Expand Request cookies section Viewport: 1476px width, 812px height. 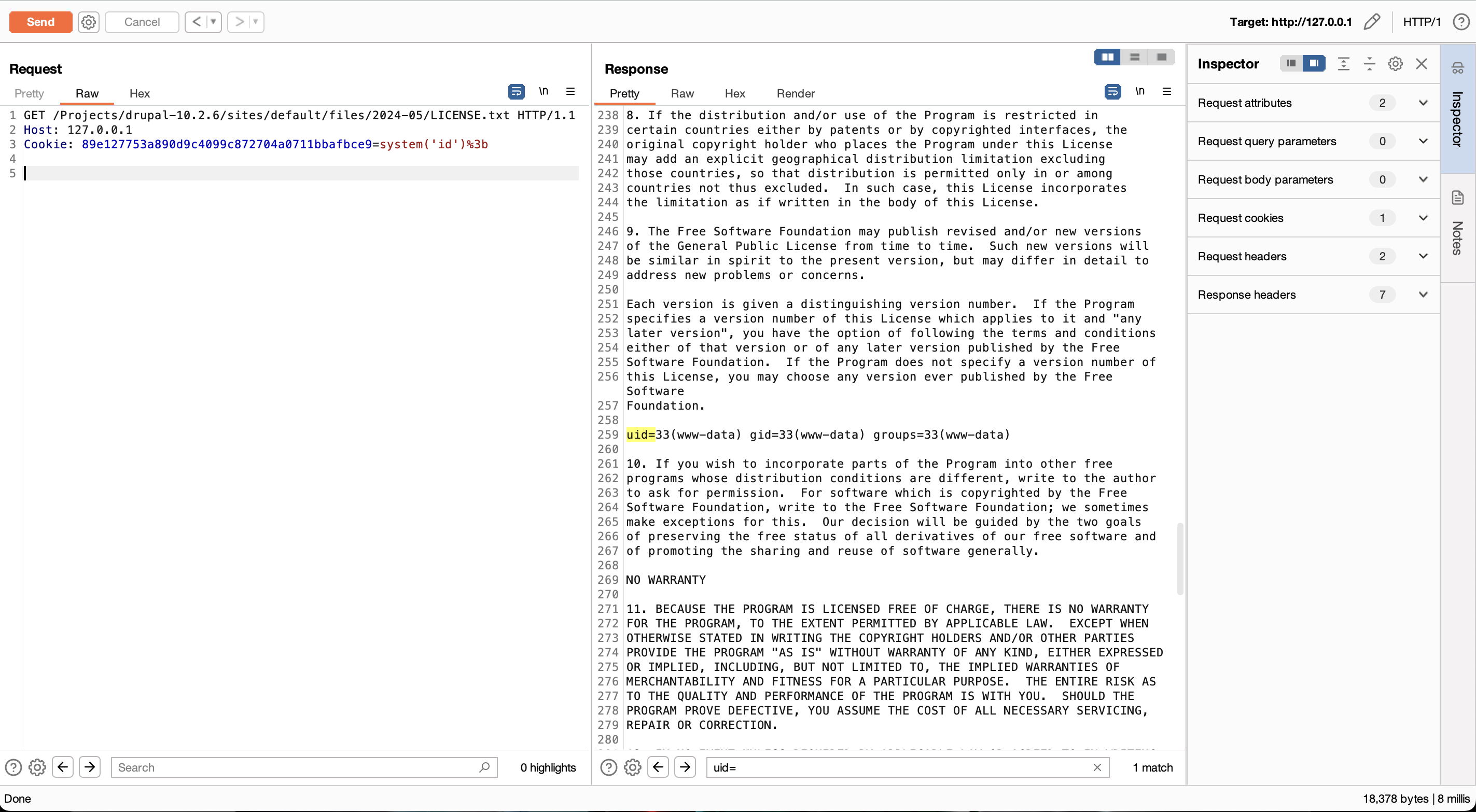[1423, 218]
